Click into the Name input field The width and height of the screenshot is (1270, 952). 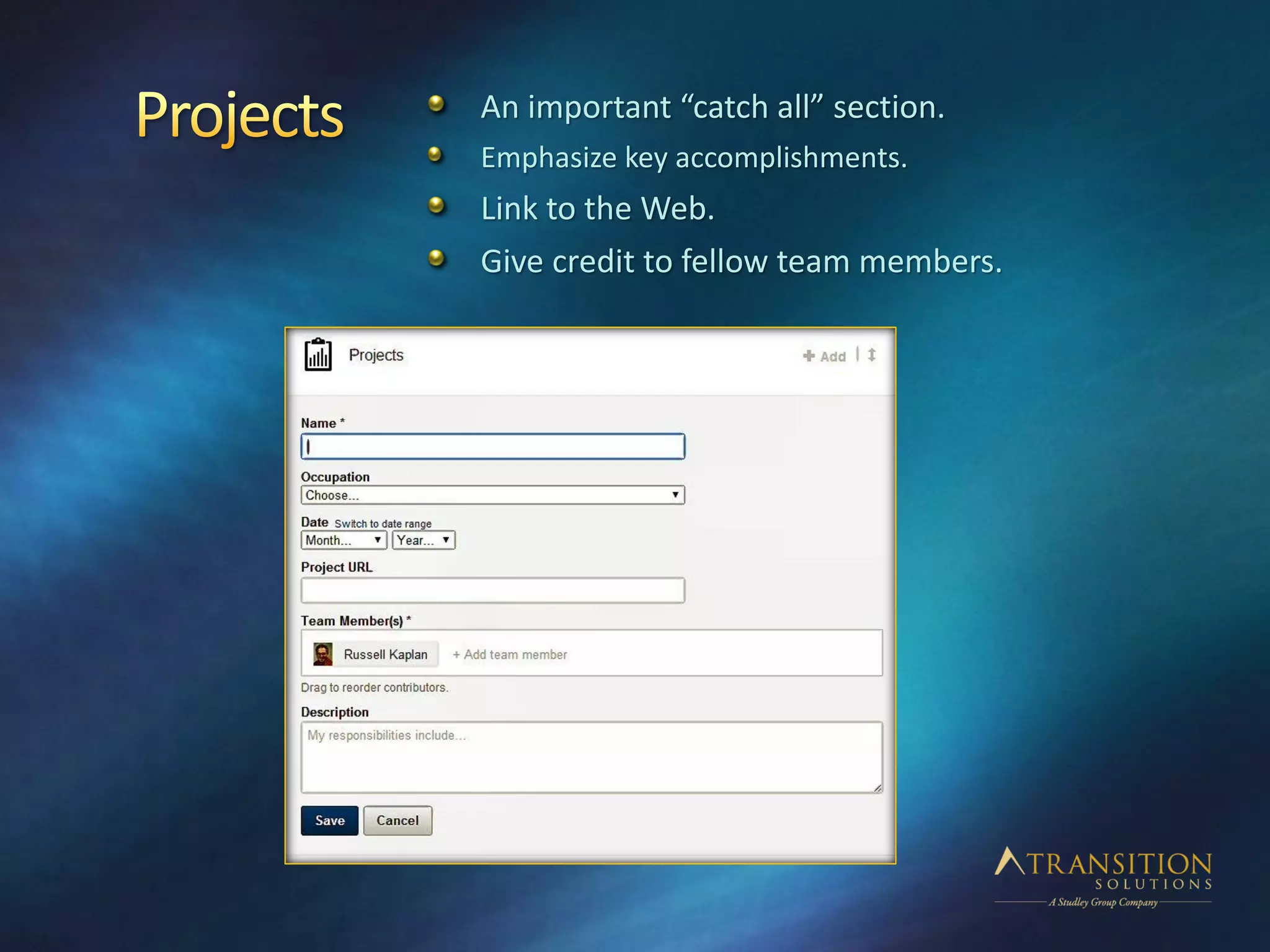[493, 446]
